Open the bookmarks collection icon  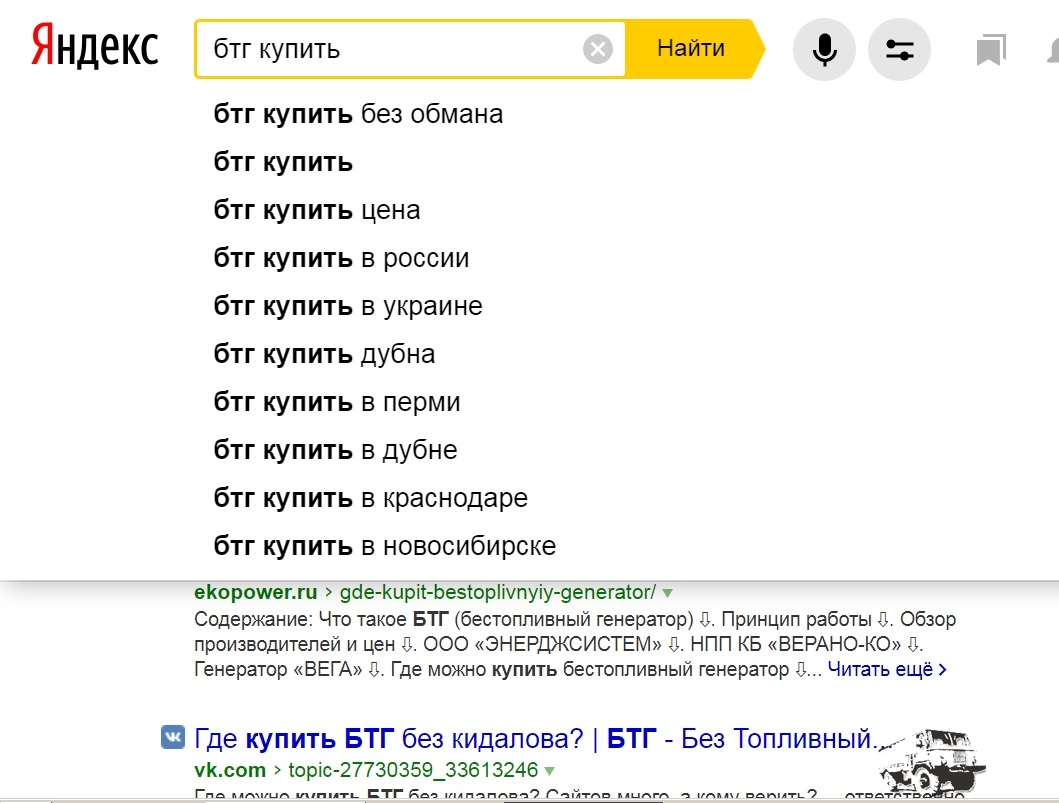[991, 50]
